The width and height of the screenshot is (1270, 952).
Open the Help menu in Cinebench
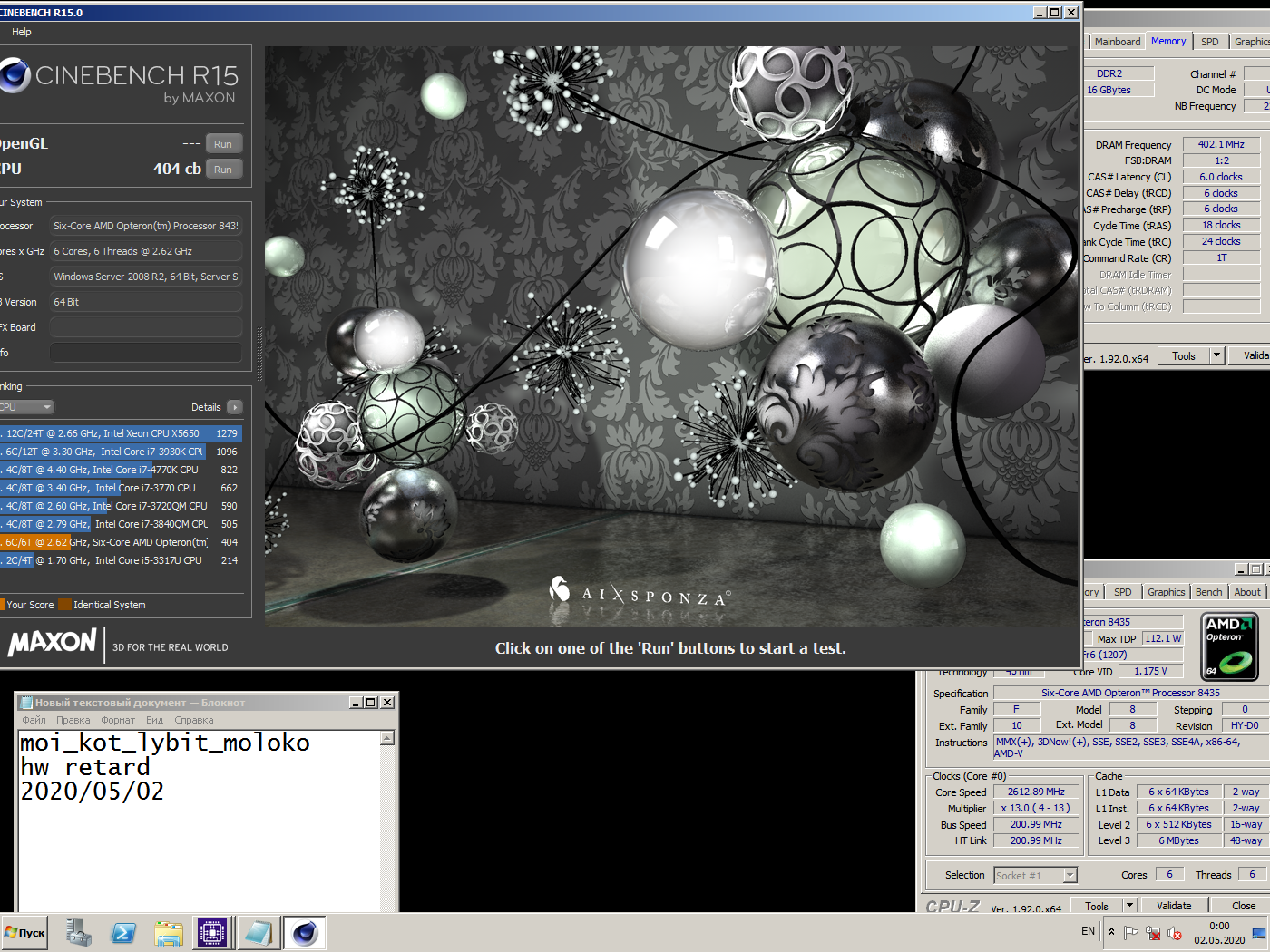pyautogui.click(x=22, y=32)
